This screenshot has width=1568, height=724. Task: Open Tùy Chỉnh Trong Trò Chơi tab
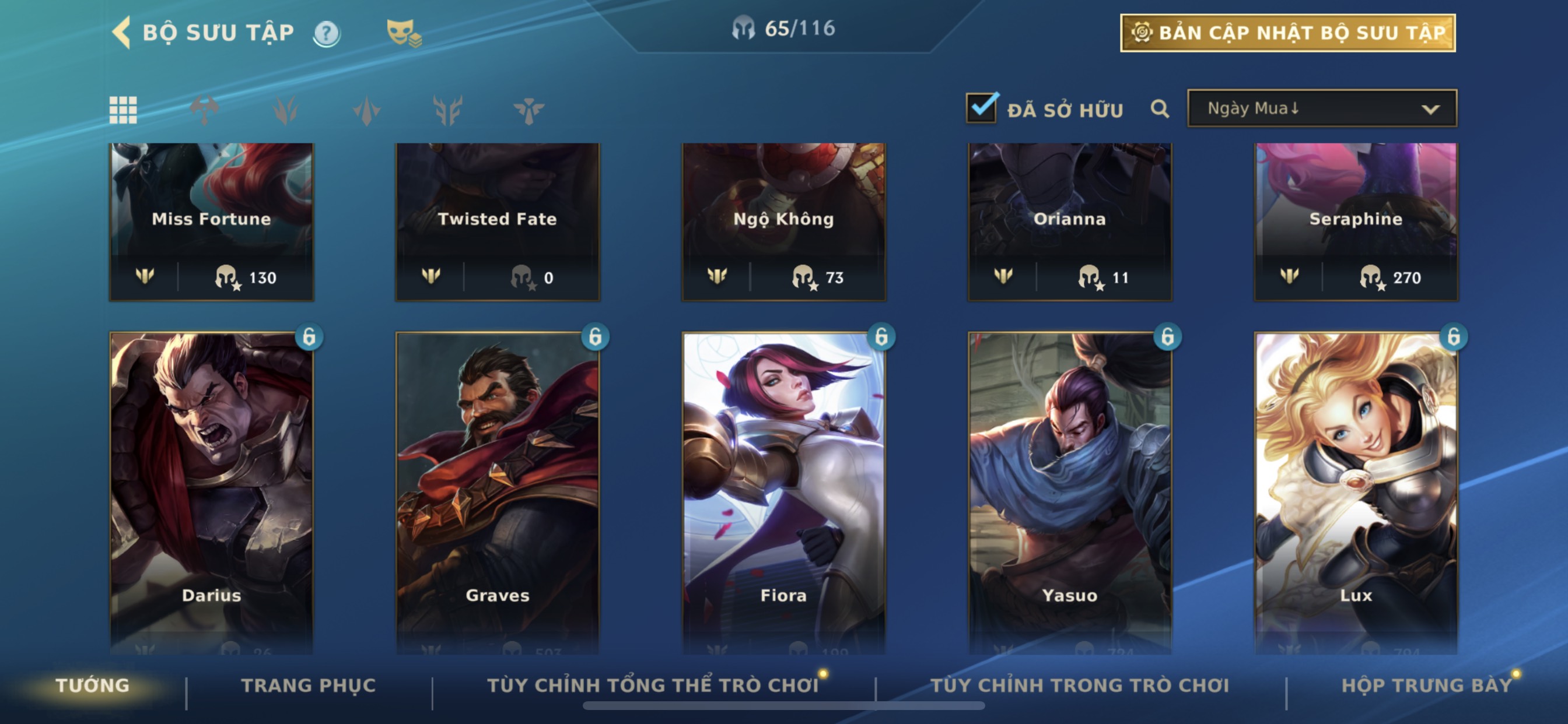click(1080, 686)
